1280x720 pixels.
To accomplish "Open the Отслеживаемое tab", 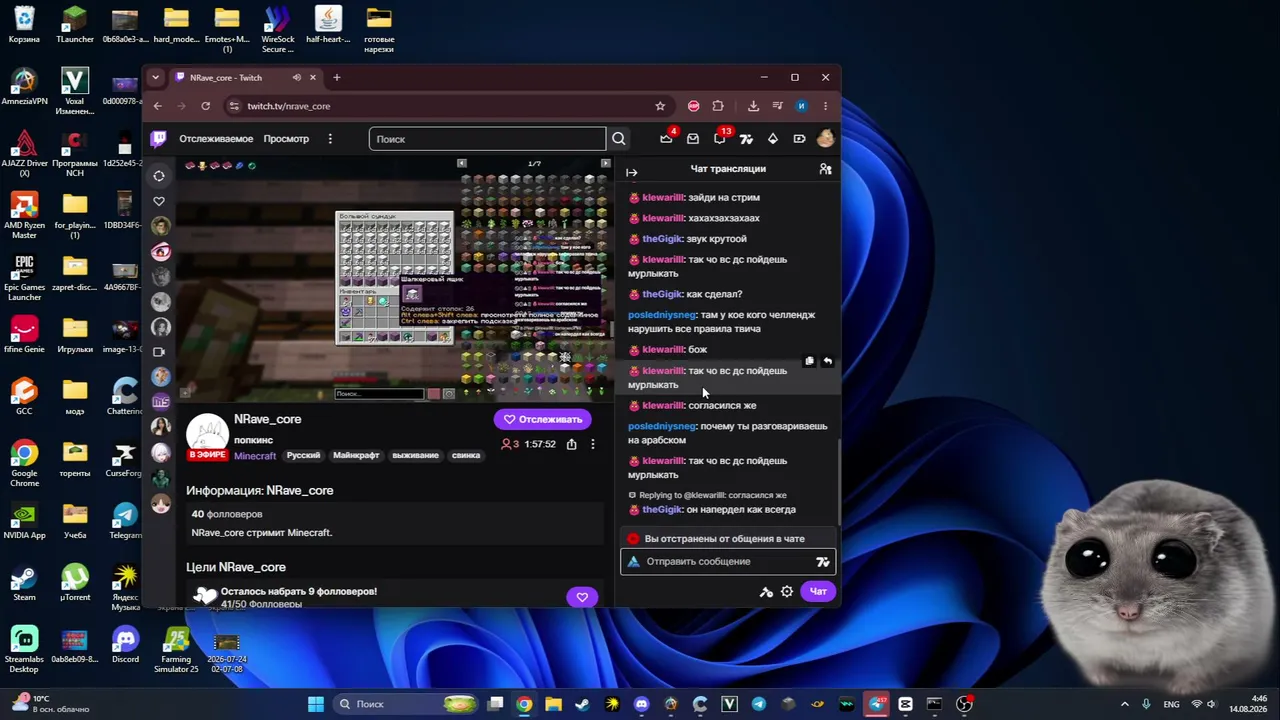I will [x=216, y=139].
